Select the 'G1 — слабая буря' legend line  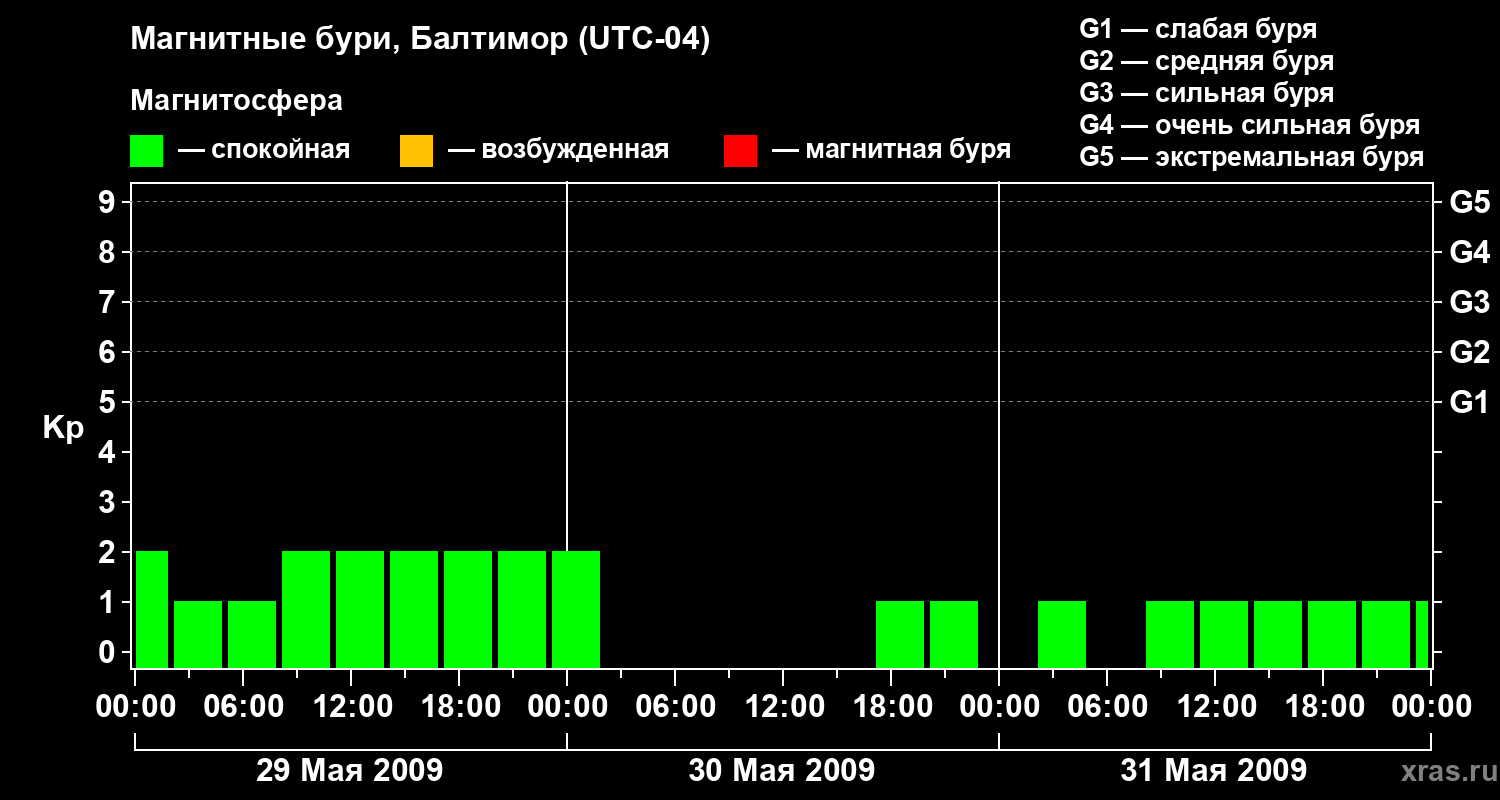pos(1198,29)
